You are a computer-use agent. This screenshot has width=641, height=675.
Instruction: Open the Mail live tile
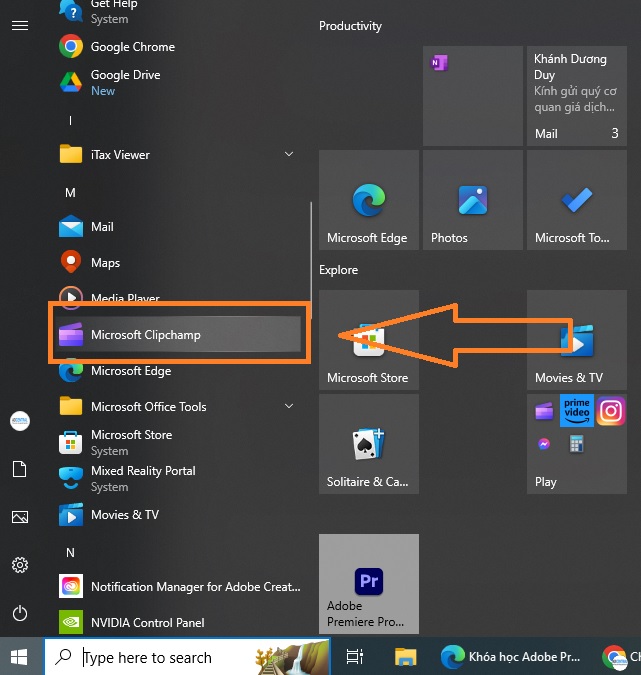pos(576,96)
